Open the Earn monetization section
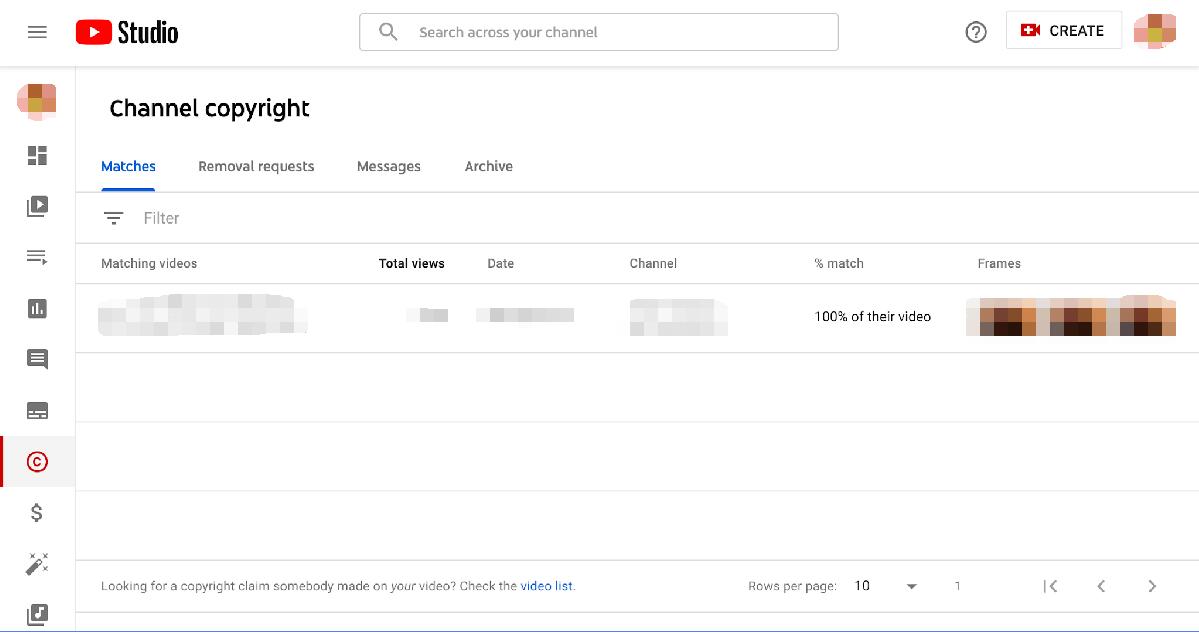Image resolution: width=1199 pixels, height=634 pixels. (x=37, y=512)
